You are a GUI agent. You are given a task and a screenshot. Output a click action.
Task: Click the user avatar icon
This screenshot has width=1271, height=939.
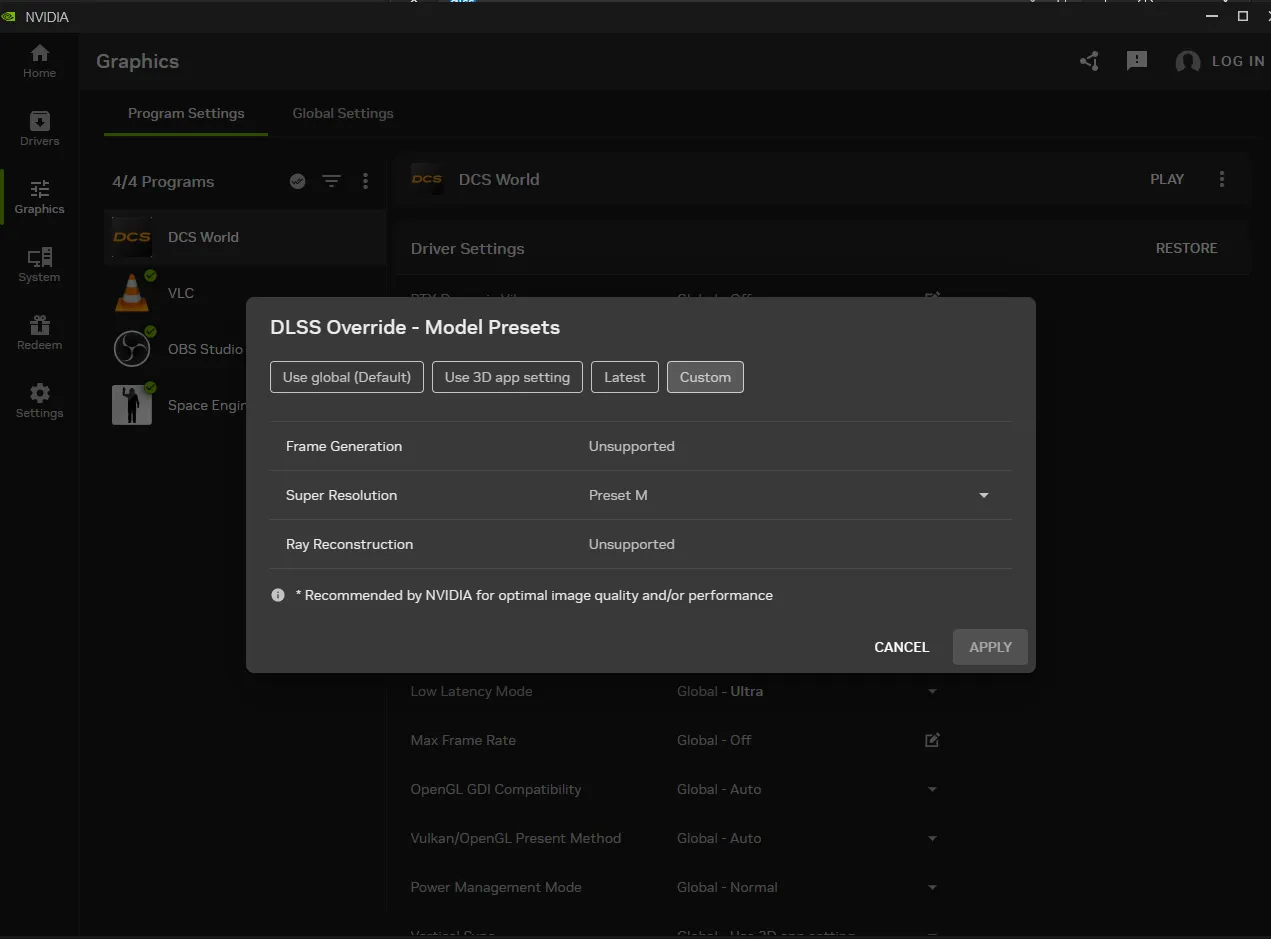tap(1188, 62)
